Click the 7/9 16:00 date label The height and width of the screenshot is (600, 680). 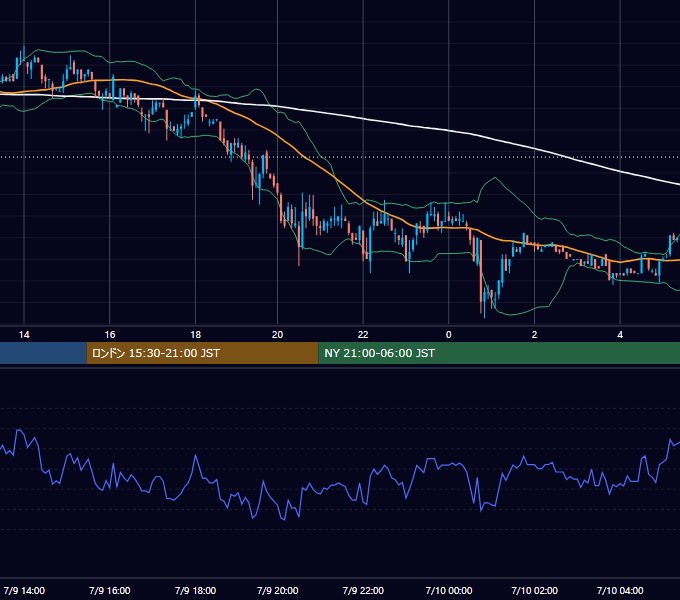point(110,590)
